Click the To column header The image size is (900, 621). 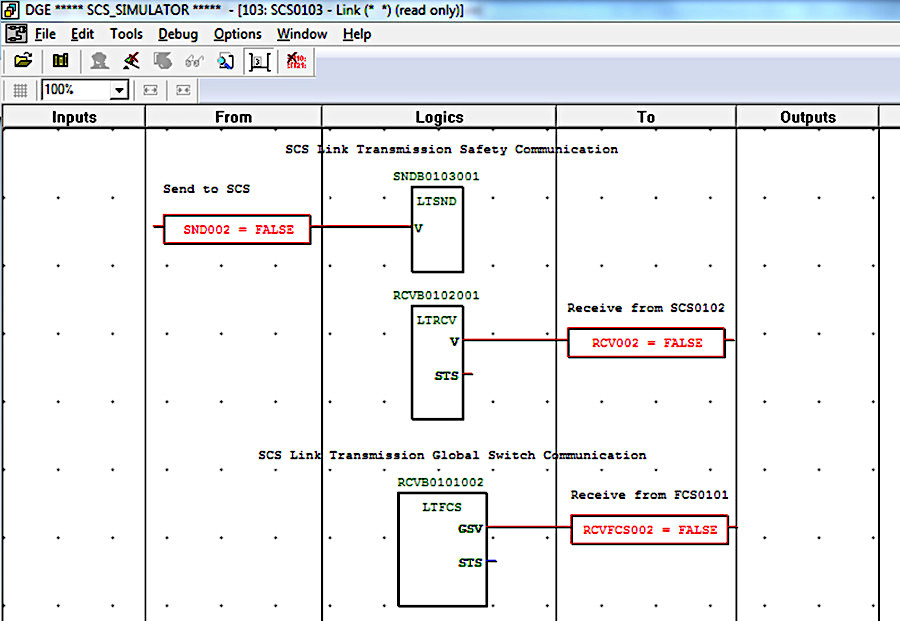[646, 117]
